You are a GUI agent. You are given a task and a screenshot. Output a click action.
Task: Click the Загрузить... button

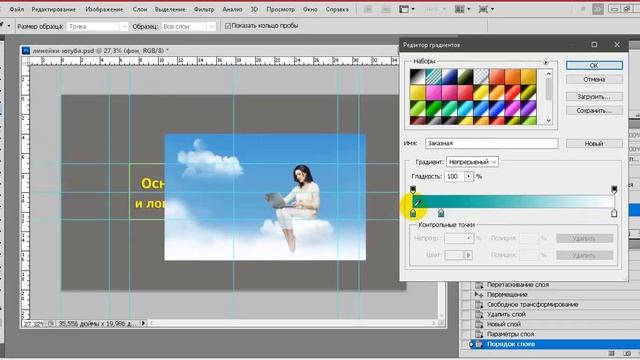pos(594,97)
